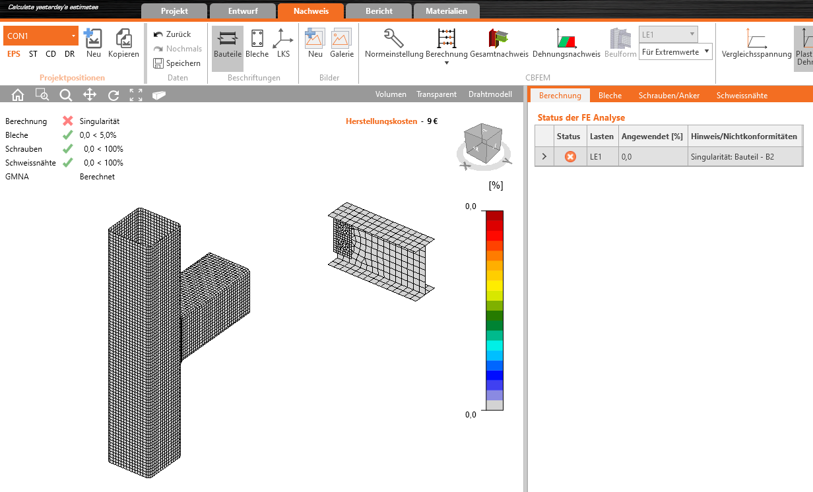Select the pan view tool
Viewport: 813px width, 492px height.
90,95
